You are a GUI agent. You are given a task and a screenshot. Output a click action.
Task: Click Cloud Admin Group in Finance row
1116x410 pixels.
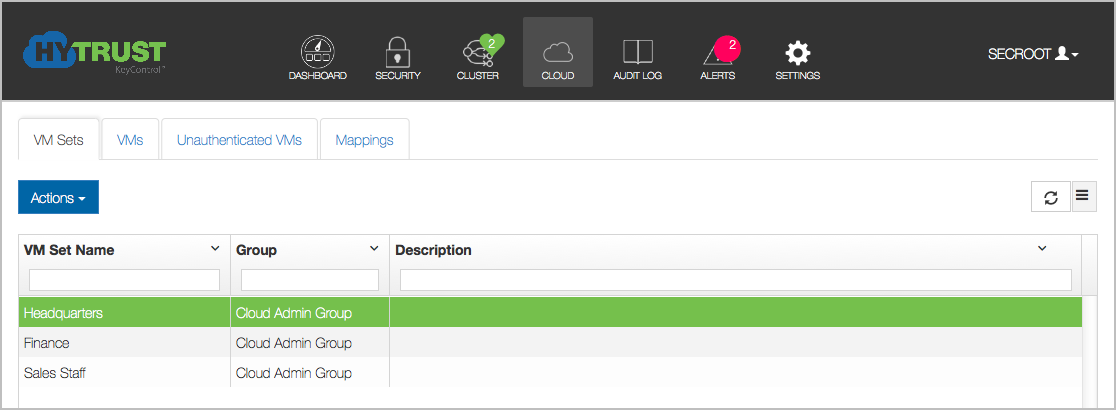coord(294,342)
